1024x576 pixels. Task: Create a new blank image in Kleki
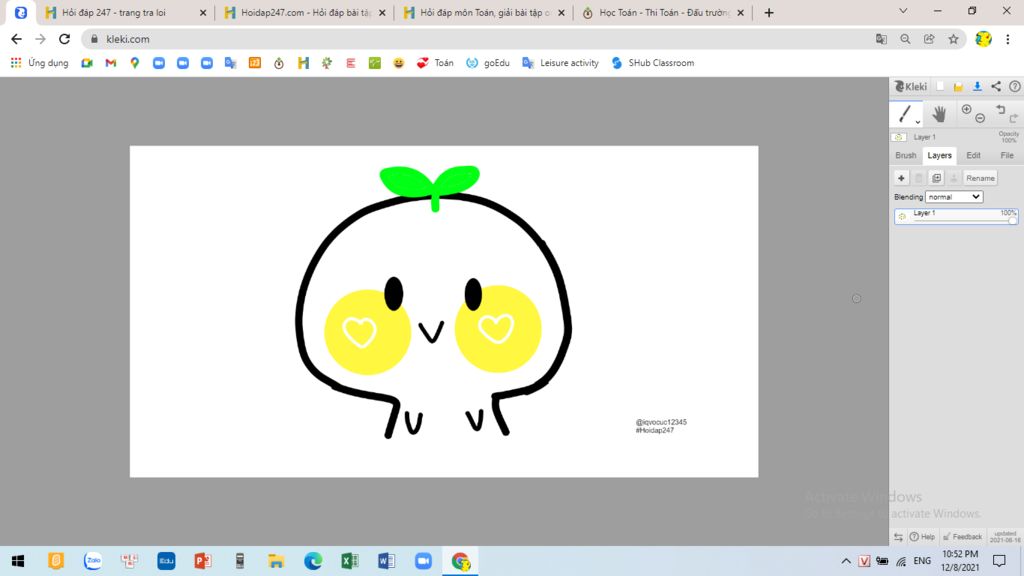tap(940, 86)
